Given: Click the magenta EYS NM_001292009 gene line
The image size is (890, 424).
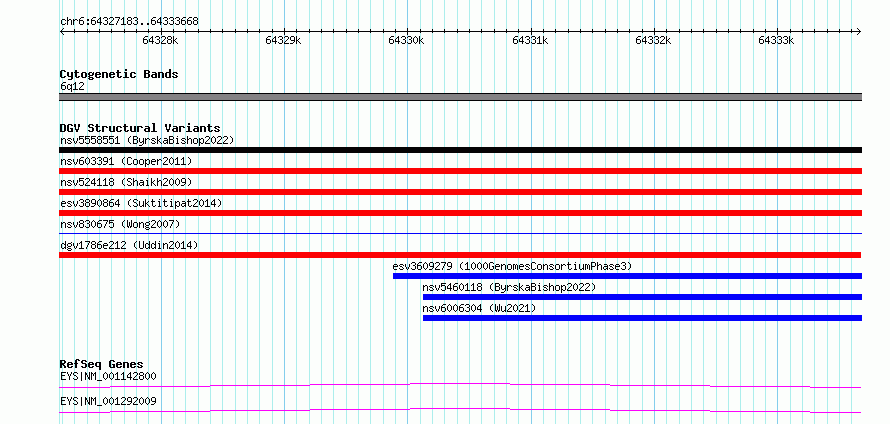Looking at the screenshot, I should coord(460,410).
